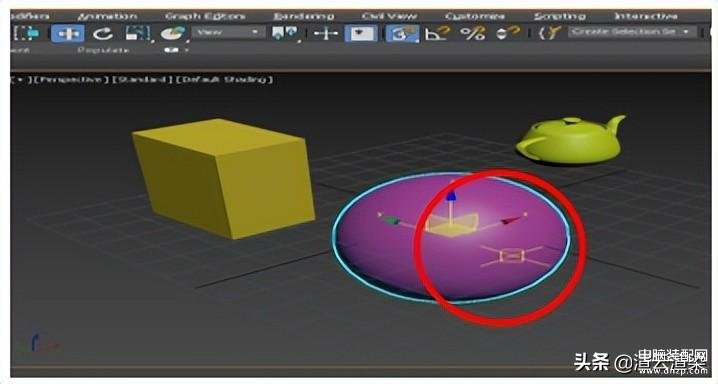Activate the Select and Scale tool
718x384 pixels.
tap(138, 33)
